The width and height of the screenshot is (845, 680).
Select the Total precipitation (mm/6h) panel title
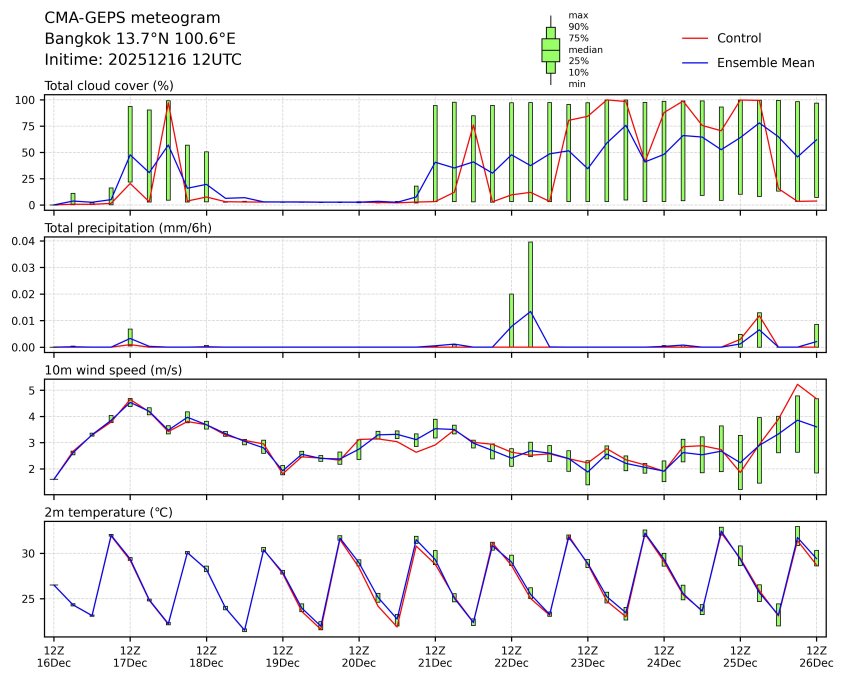128,228
